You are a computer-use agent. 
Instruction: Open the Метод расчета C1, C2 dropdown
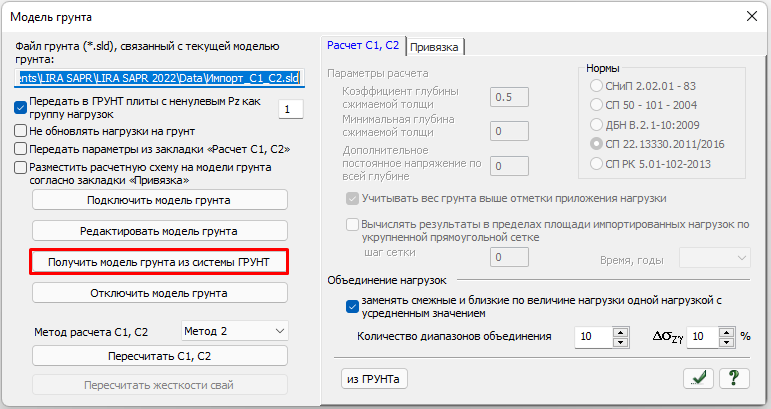(234, 330)
